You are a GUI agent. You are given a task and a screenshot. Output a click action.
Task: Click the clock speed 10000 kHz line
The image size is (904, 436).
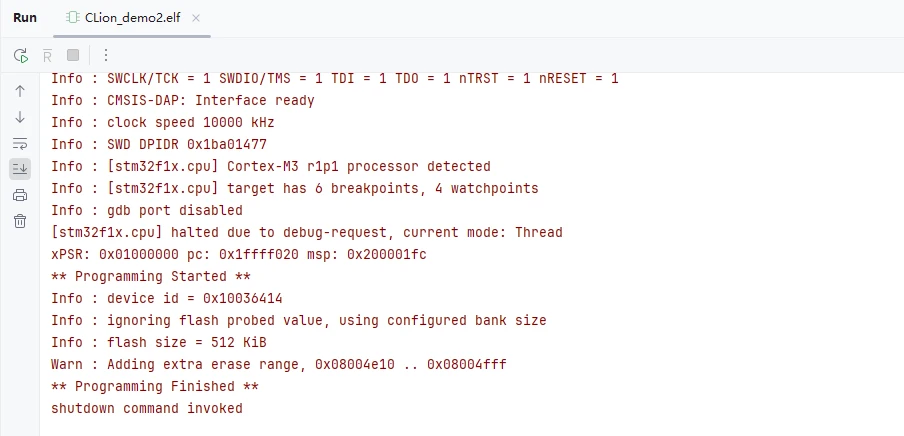[x=163, y=122]
